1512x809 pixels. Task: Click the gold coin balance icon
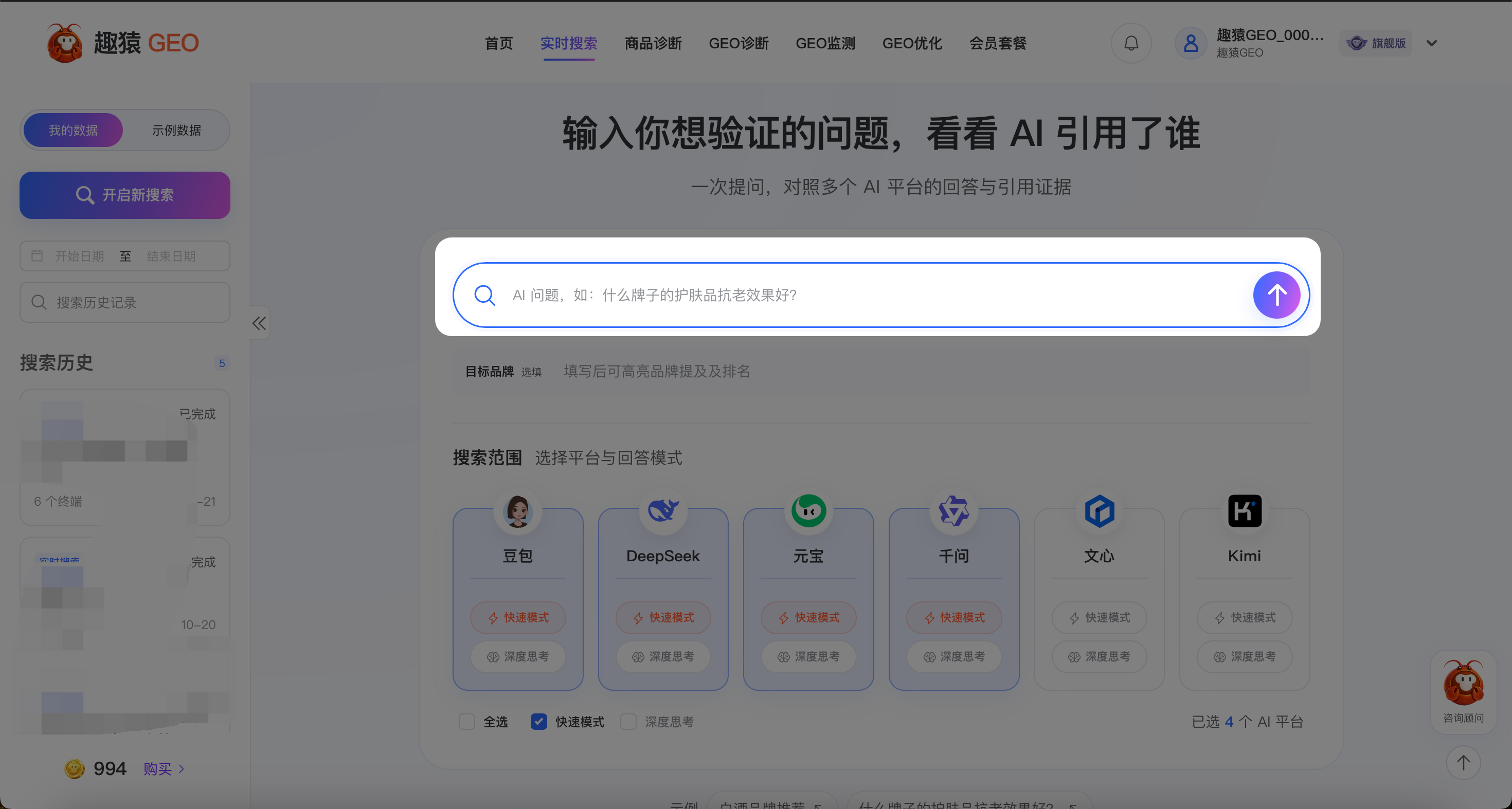tap(75, 768)
